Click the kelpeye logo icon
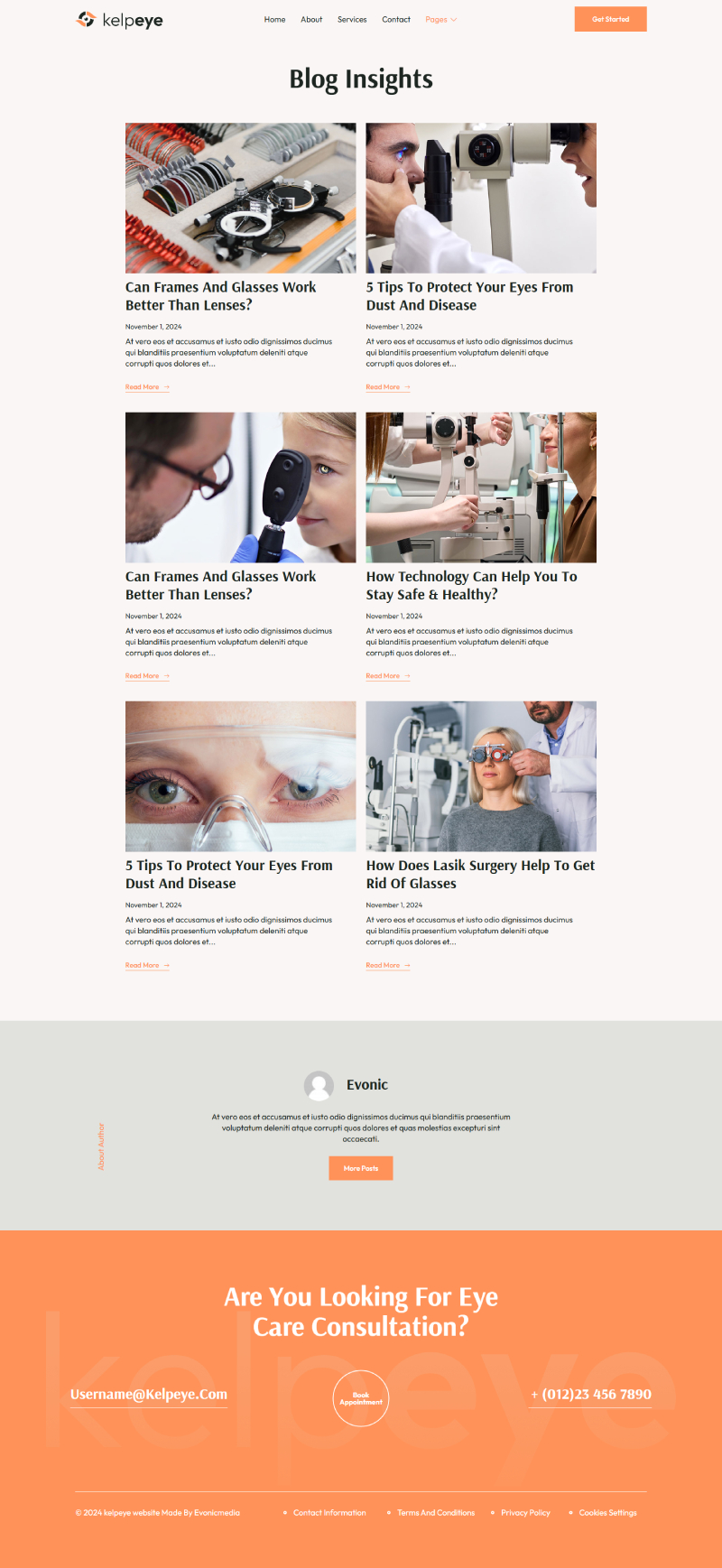The image size is (722, 1568). [86, 19]
